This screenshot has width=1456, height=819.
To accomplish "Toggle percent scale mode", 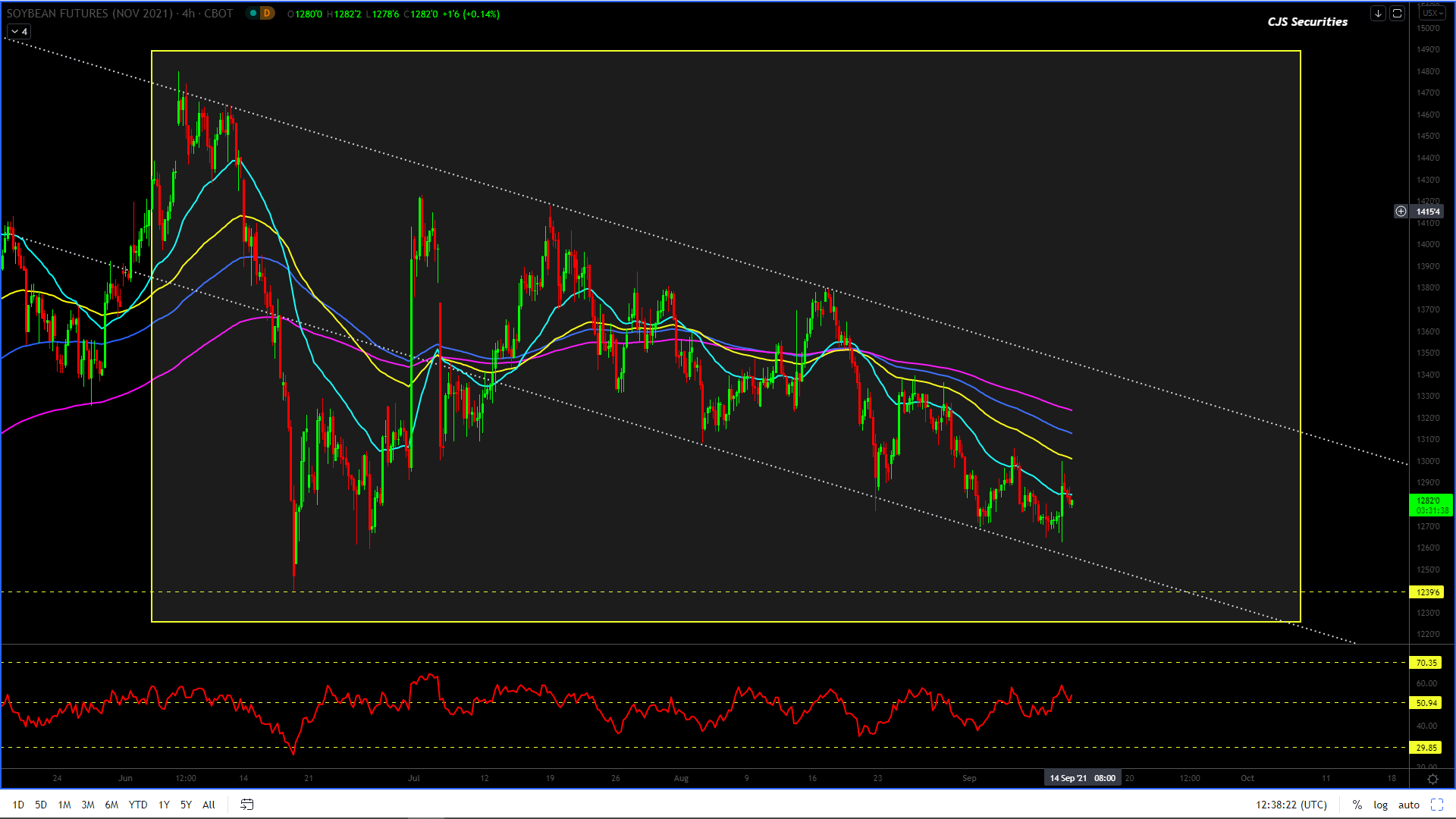I will (x=1357, y=805).
